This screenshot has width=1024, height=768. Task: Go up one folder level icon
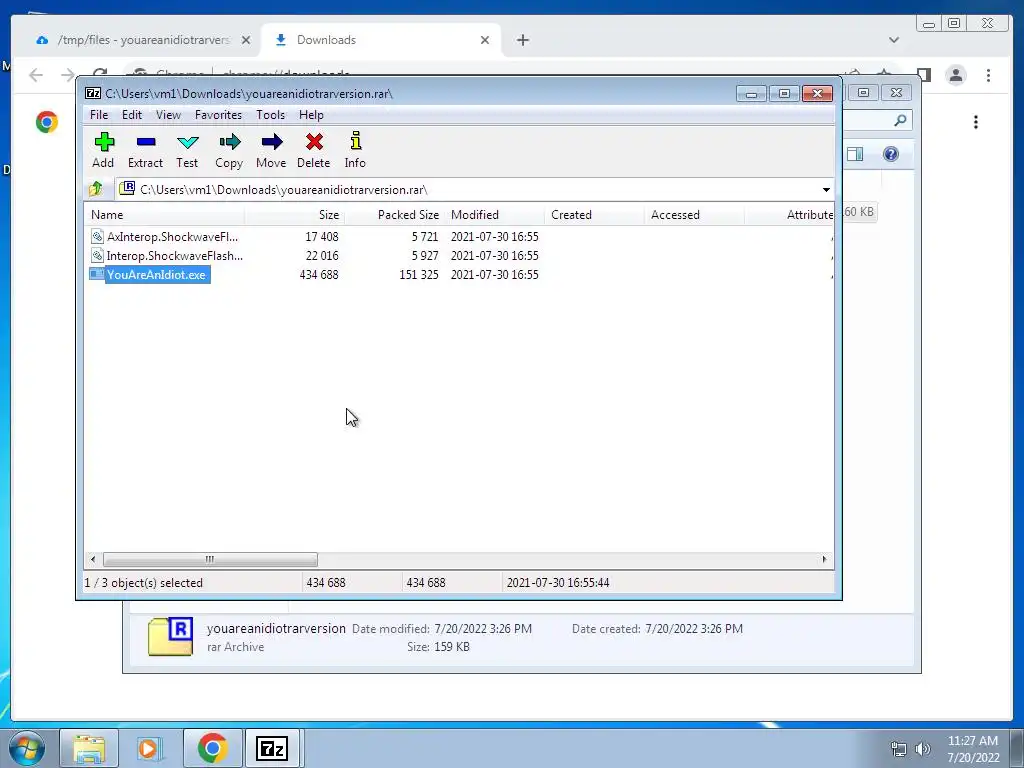(x=96, y=189)
